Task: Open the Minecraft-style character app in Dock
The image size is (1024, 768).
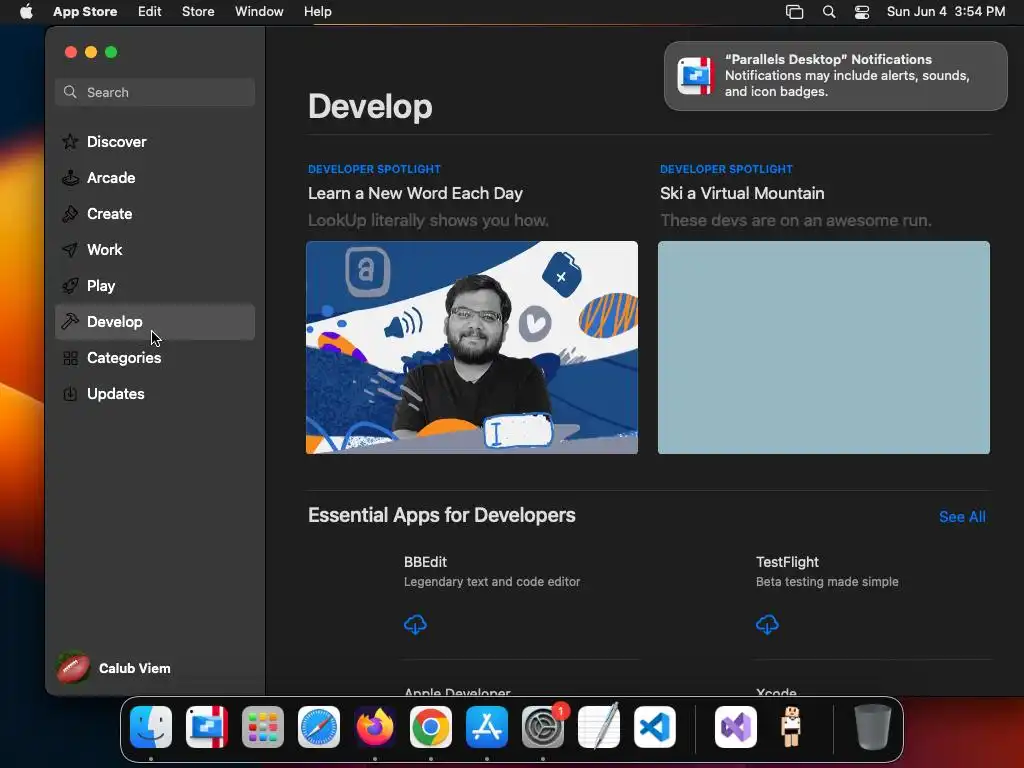Action: click(x=791, y=727)
